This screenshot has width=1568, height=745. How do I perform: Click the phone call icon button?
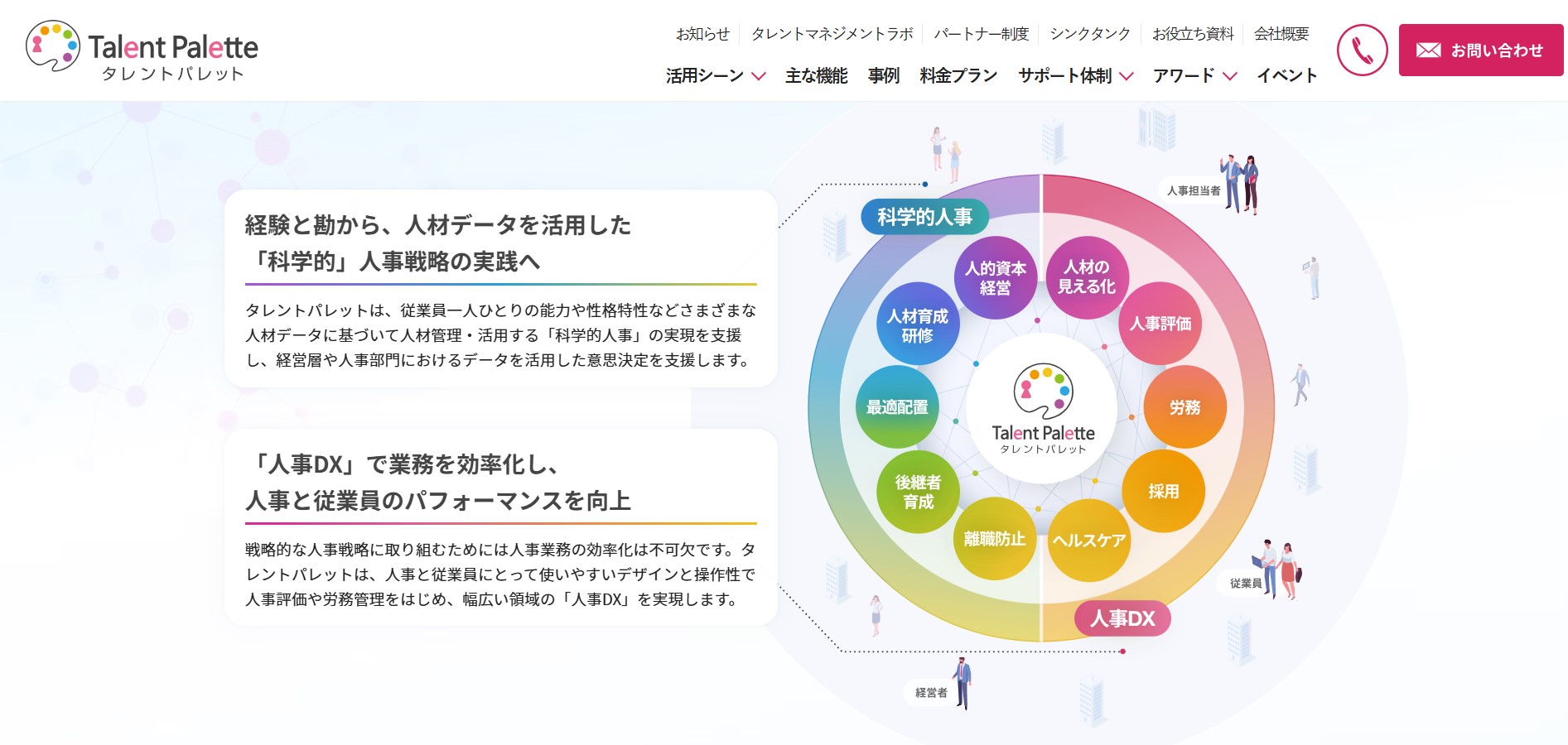pos(1362,50)
